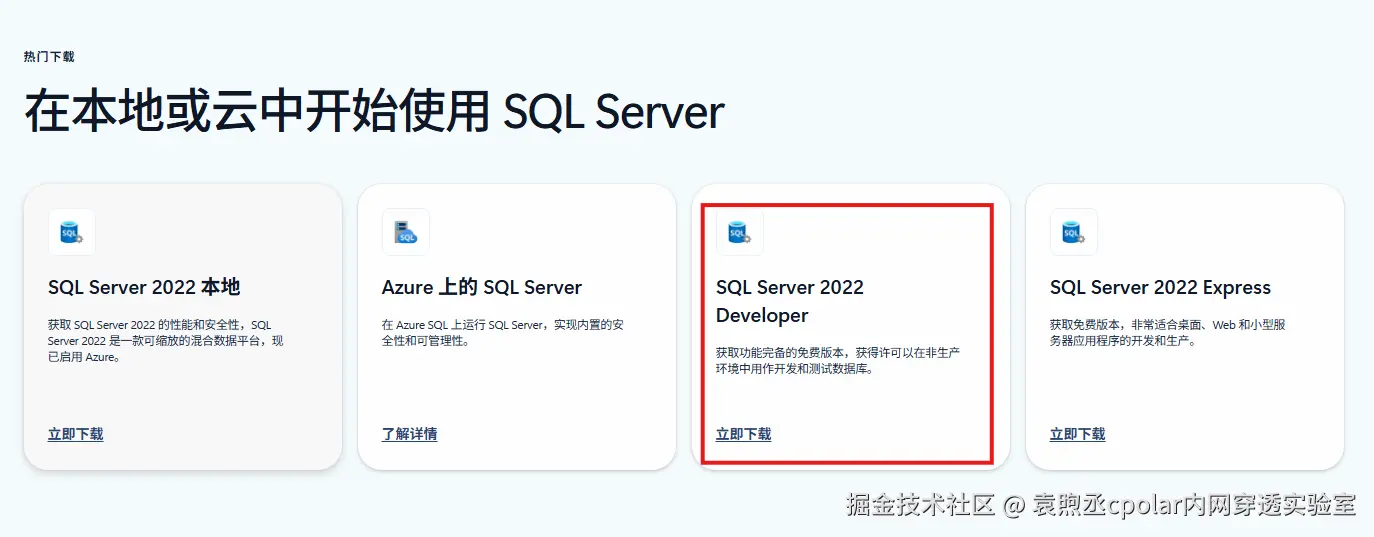Open 了解详情 link for Azure SQL Server
This screenshot has width=1374, height=537.
tap(409, 434)
